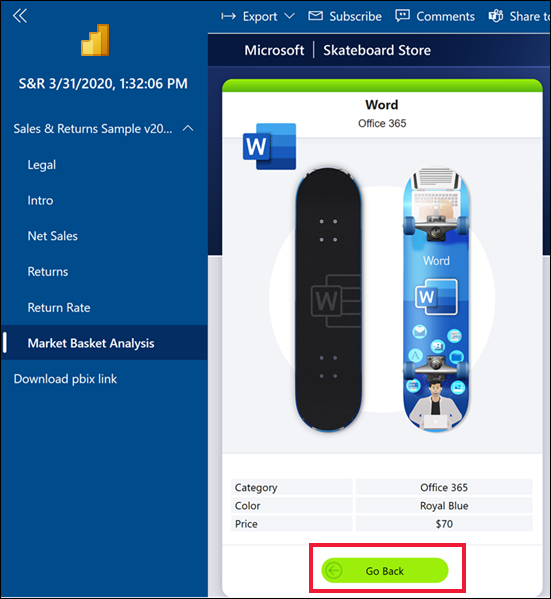Click the Skateboard Store header text
The height and width of the screenshot is (599, 551).
[377, 50]
